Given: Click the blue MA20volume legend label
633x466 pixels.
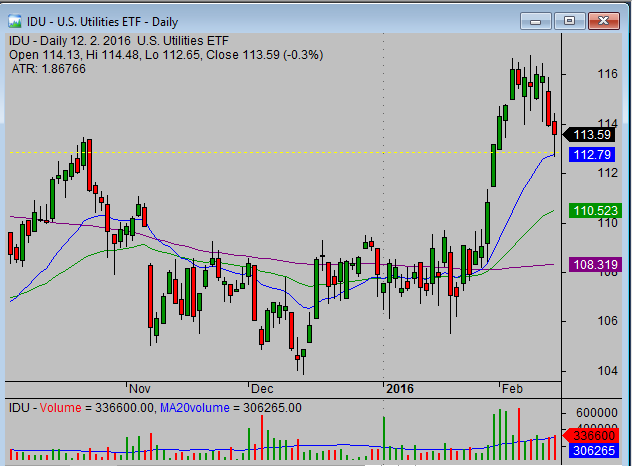Looking at the screenshot, I should (x=195, y=408).
